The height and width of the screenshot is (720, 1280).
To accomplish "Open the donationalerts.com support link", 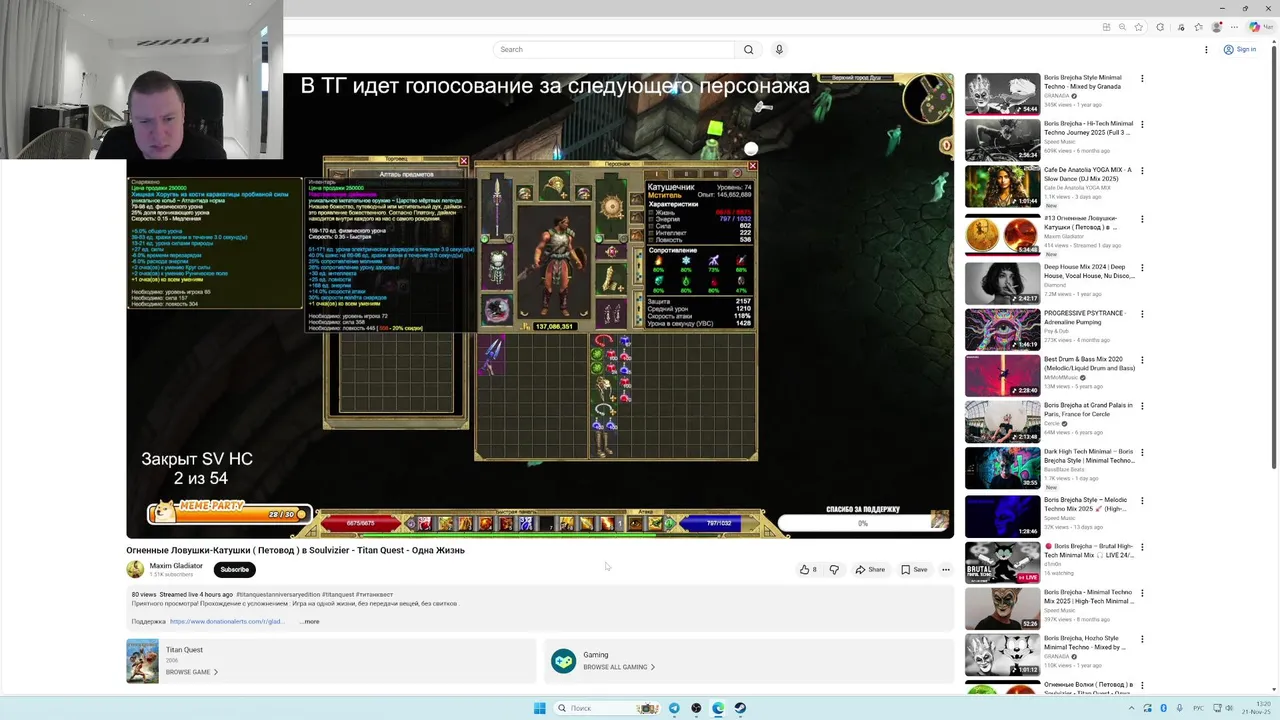I will click(x=227, y=622).
